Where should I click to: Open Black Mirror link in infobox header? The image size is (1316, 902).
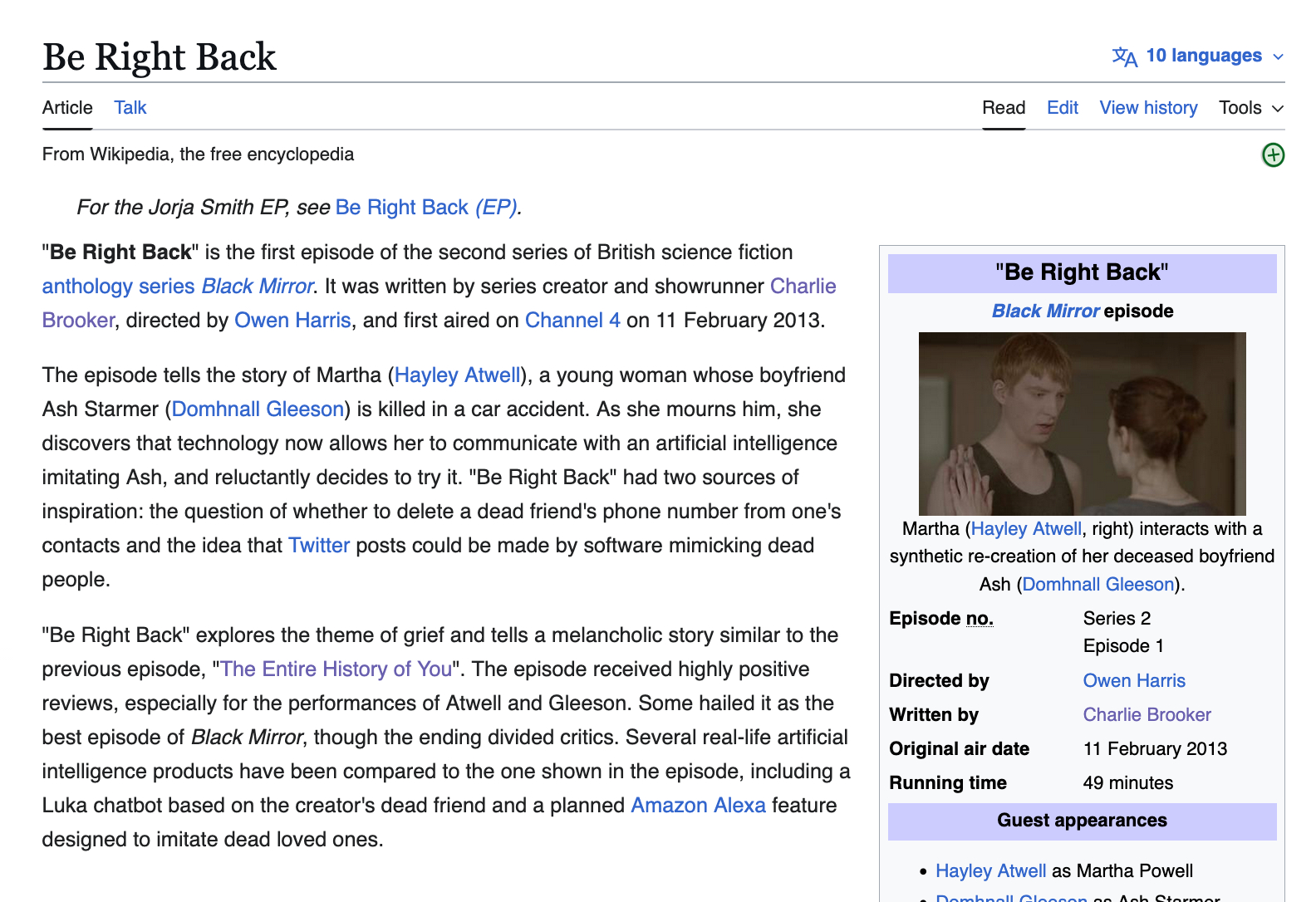click(x=1045, y=311)
